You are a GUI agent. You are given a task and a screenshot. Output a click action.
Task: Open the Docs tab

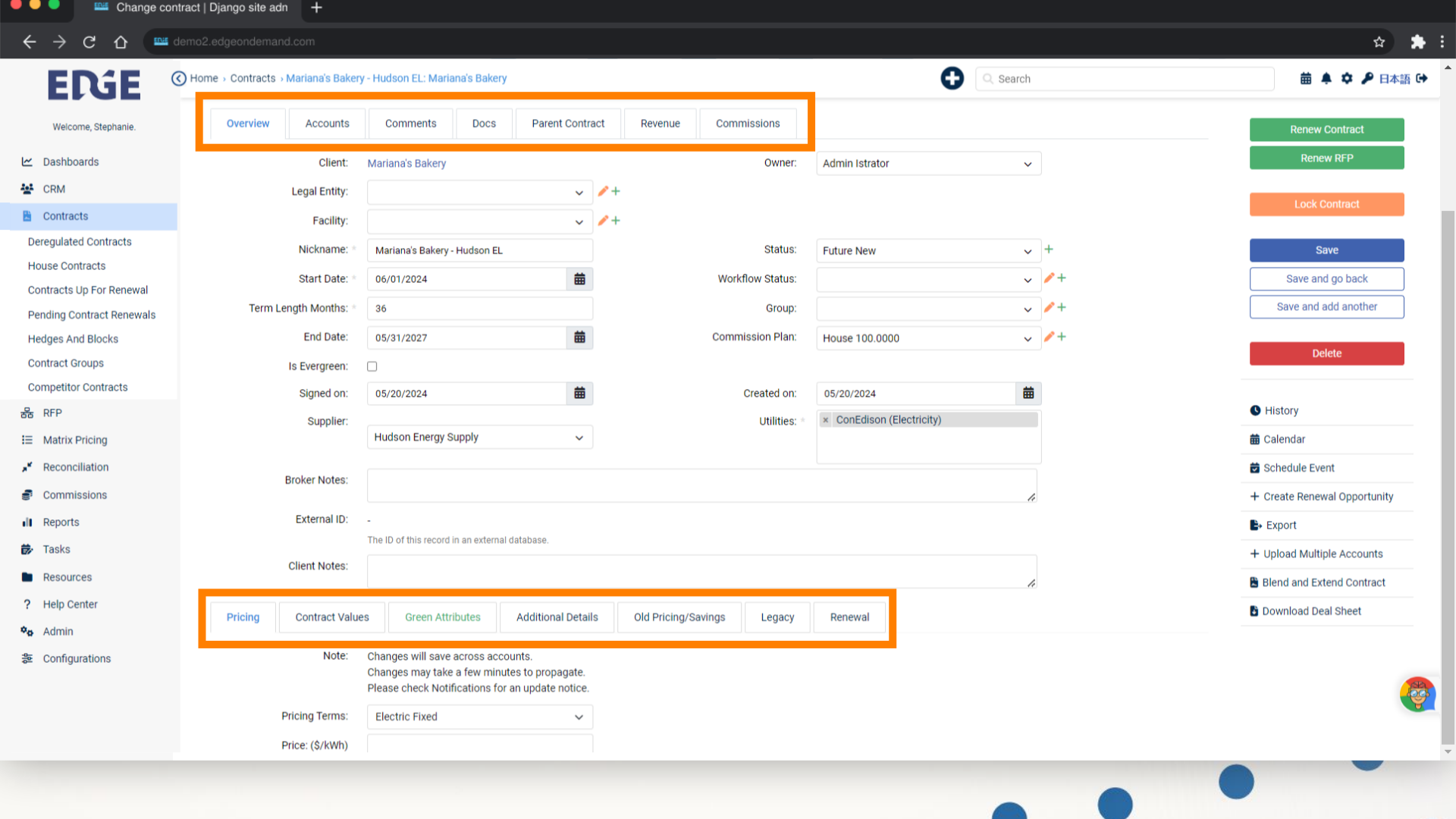pyautogui.click(x=484, y=124)
